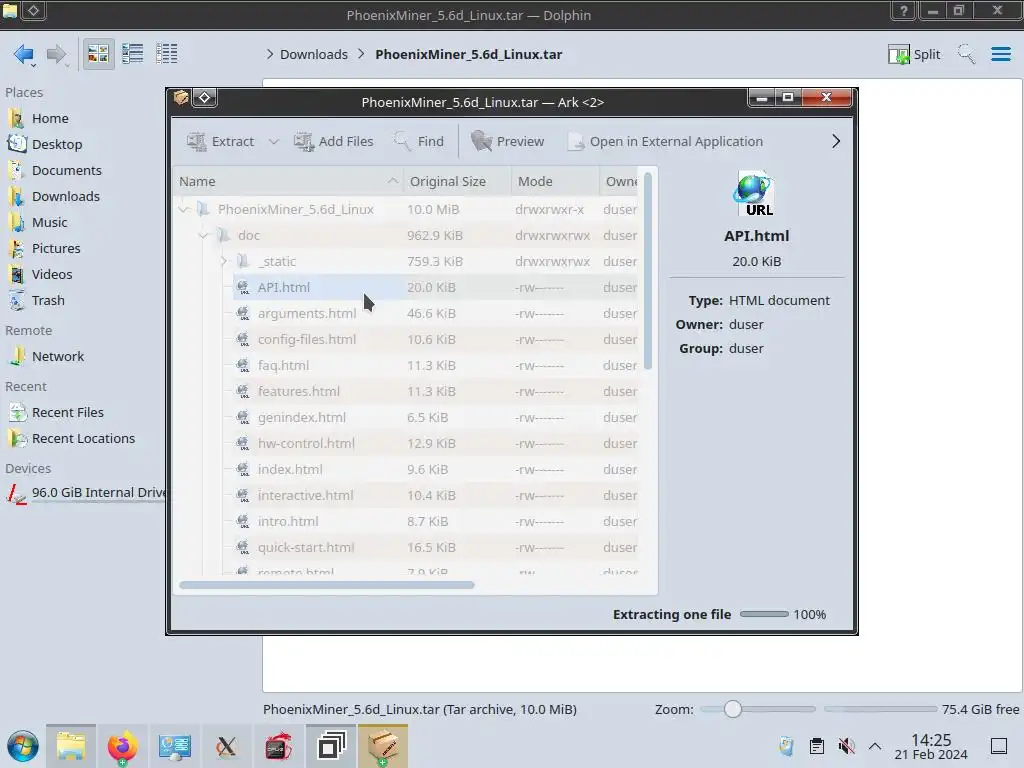Open Pictures in Places panel

coord(56,249)
